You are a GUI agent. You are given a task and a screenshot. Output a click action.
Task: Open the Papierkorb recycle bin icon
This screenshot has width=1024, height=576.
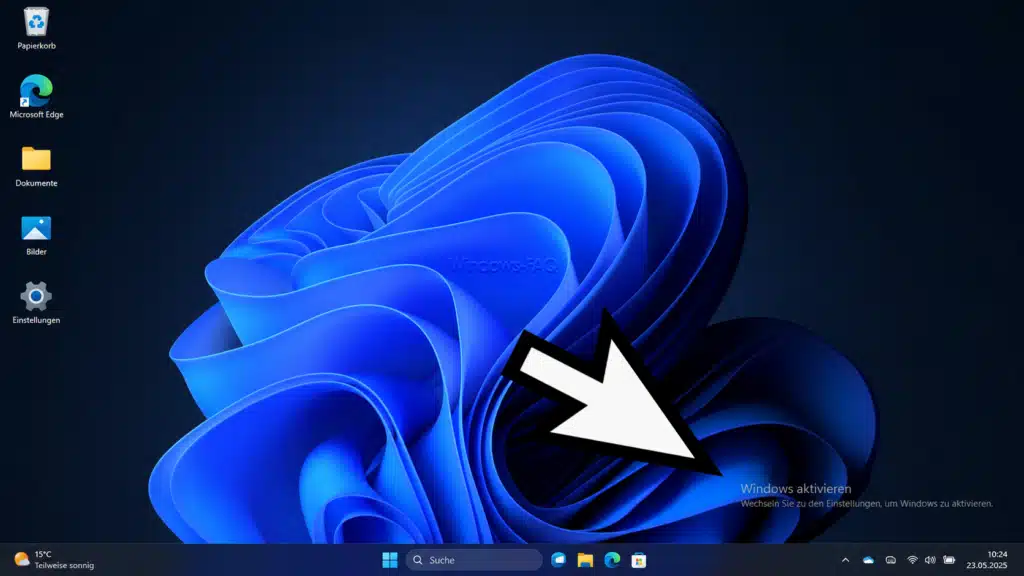(36, 29)
